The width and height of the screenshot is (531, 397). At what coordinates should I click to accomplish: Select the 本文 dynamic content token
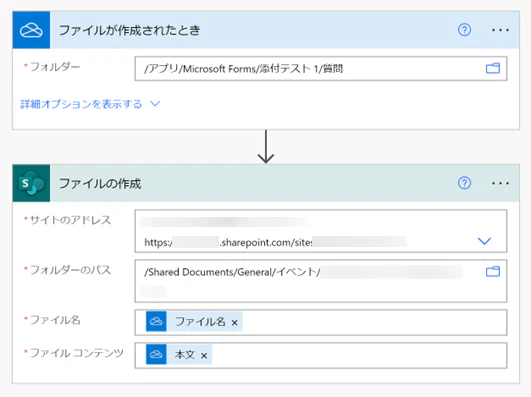coord(179,355)
